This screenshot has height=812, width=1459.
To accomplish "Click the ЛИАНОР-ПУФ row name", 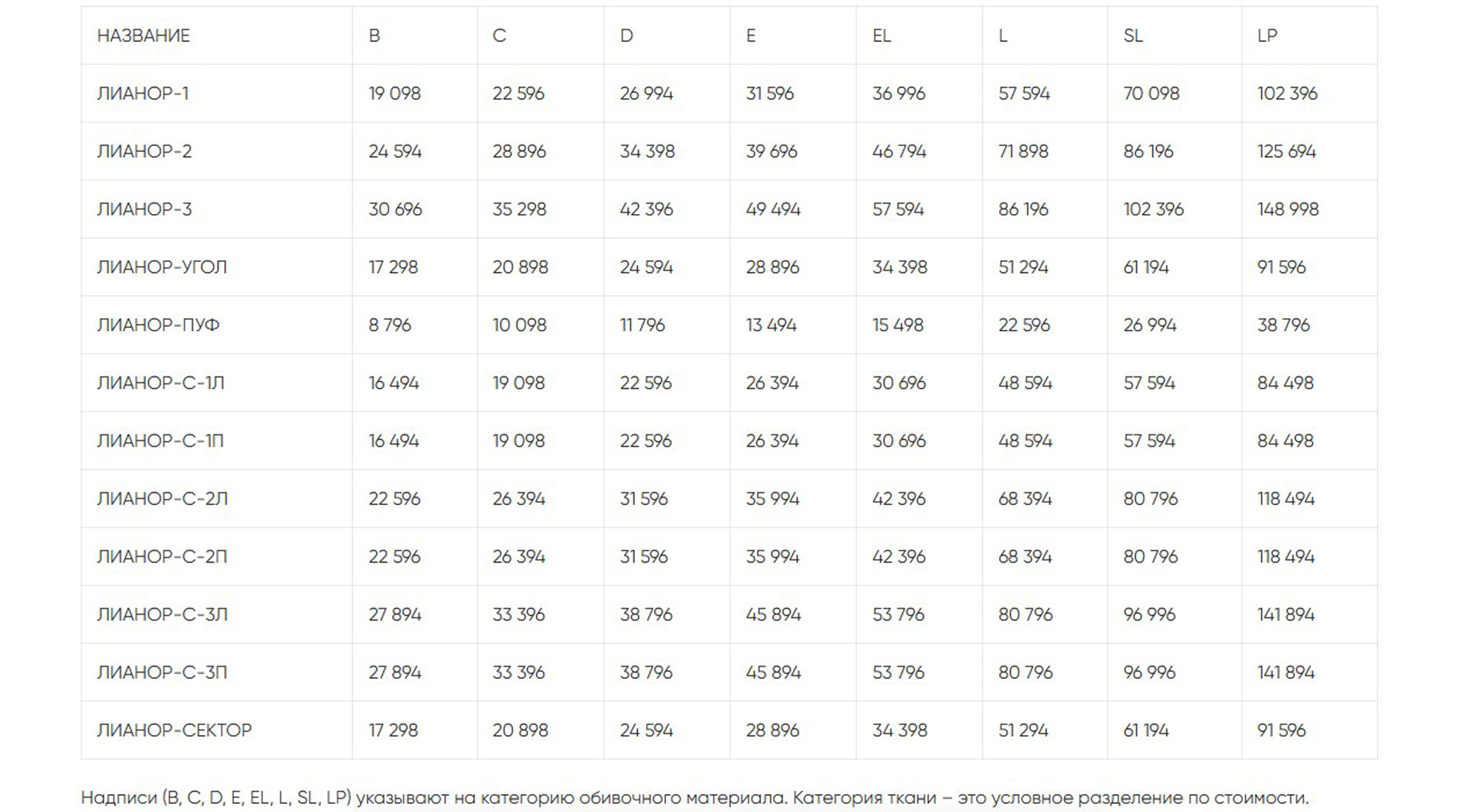I will (x=158, y=325).
